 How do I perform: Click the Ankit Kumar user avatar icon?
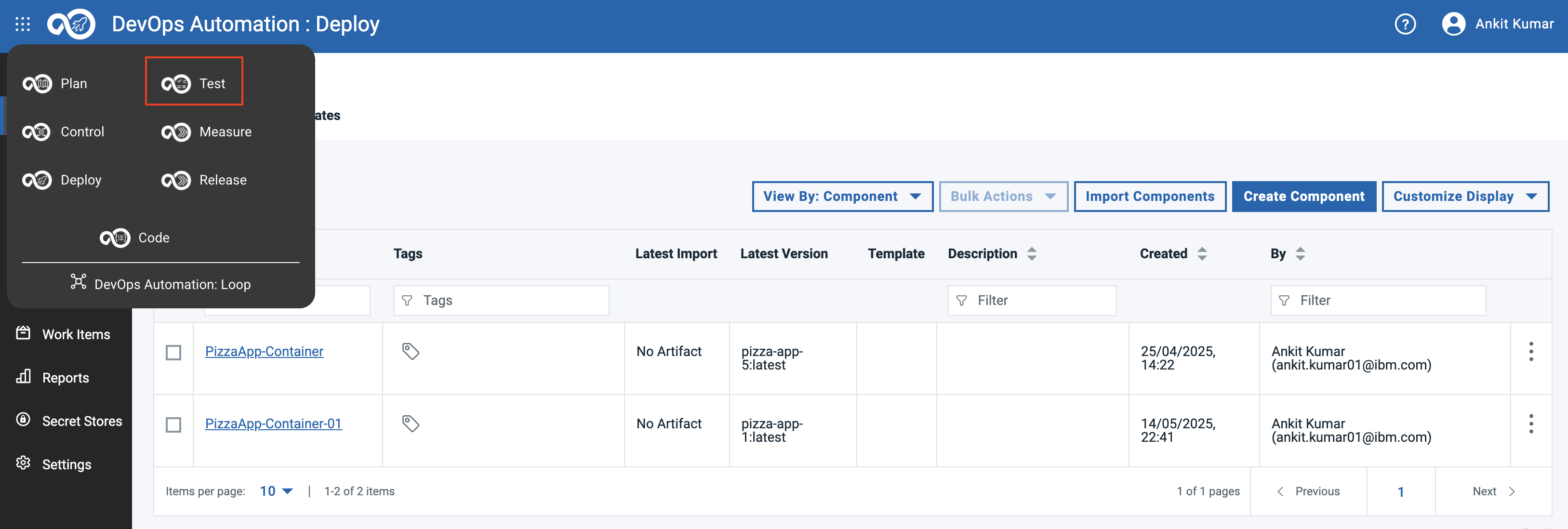pyautogui.click(x=1454, y=25)
